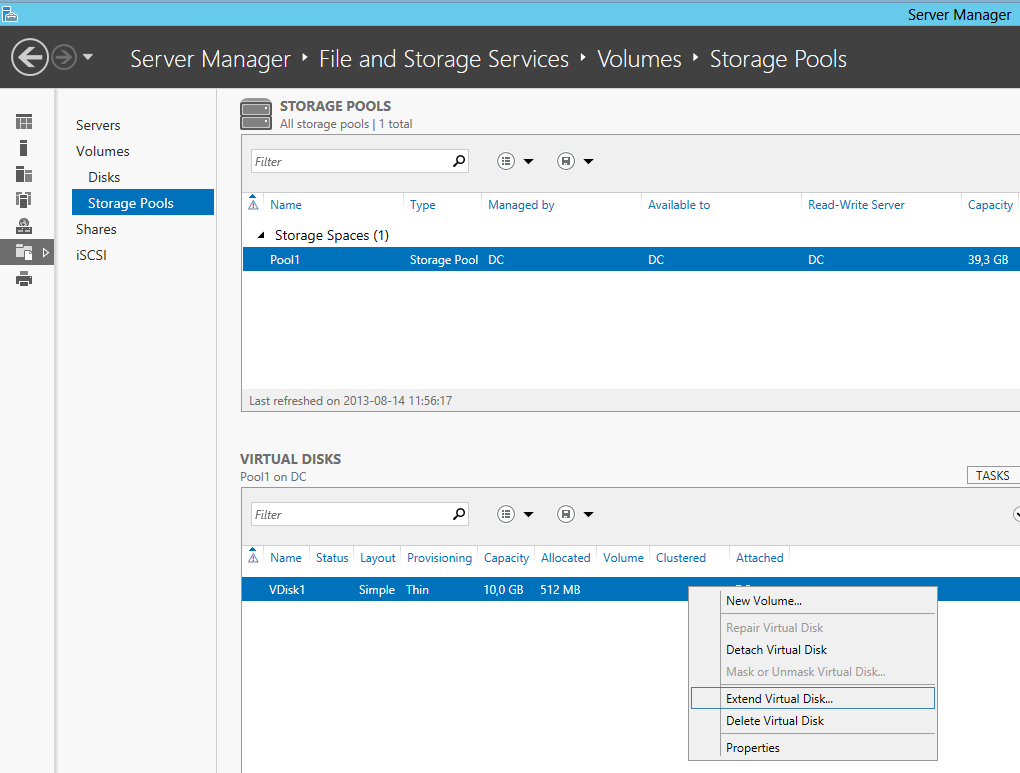Select the Local Server icon in sidebar
Image resolution: width=1020 pixels, height=773 pixels.
(24, 148)
